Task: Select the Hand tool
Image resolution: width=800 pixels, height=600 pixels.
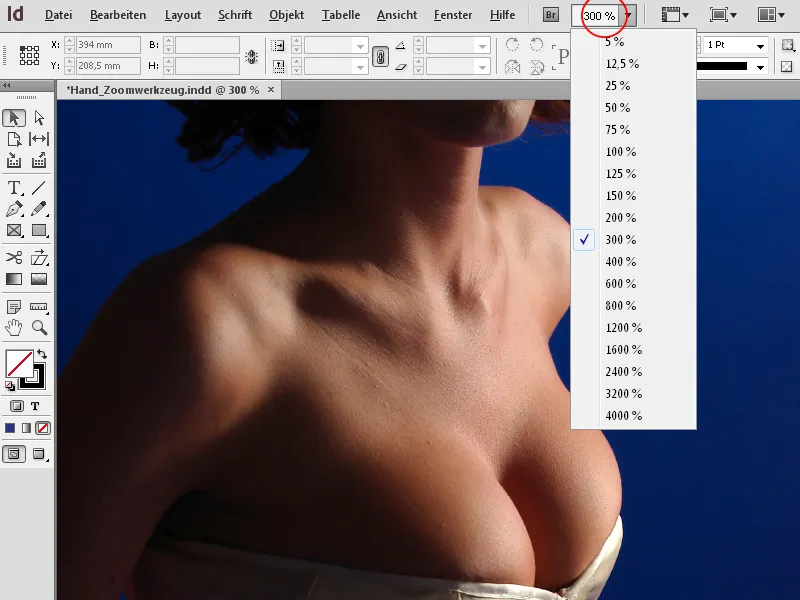Action: [x=14, y=328]
